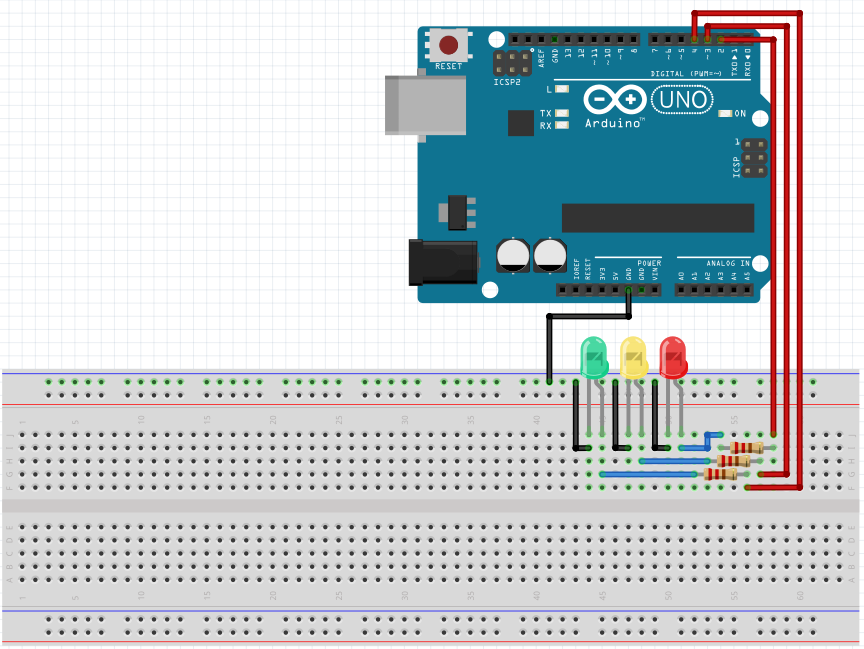
Task: Click the ANALOG IN pin header
Action: [x=713, y=290]
